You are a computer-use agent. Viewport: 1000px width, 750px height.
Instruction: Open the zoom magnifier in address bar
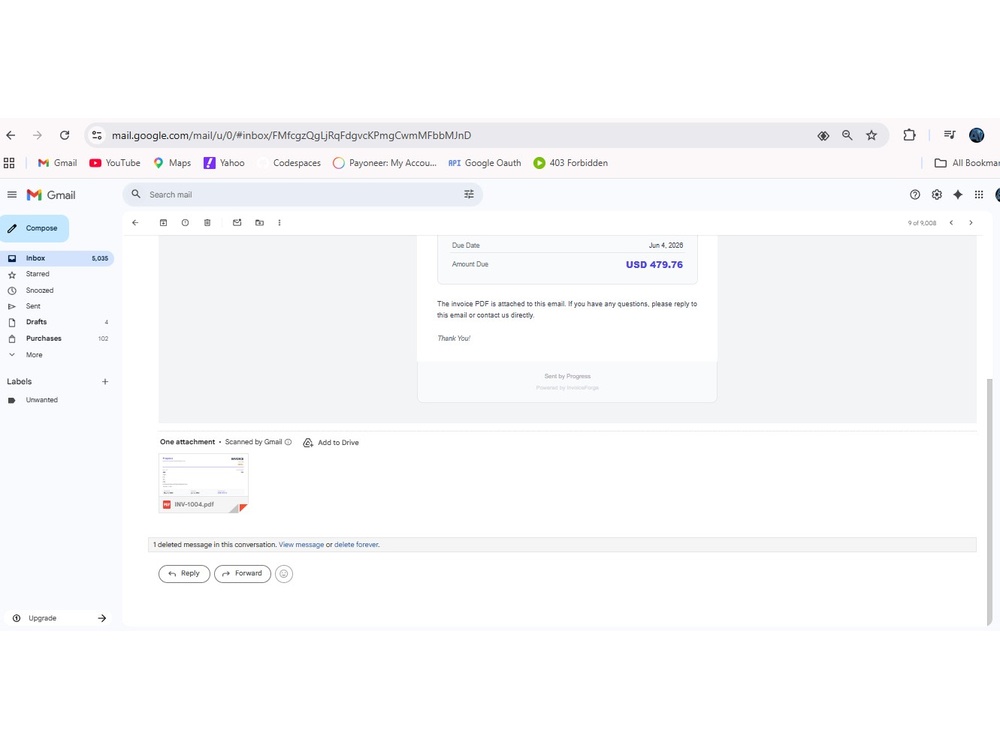click(847, 135)
